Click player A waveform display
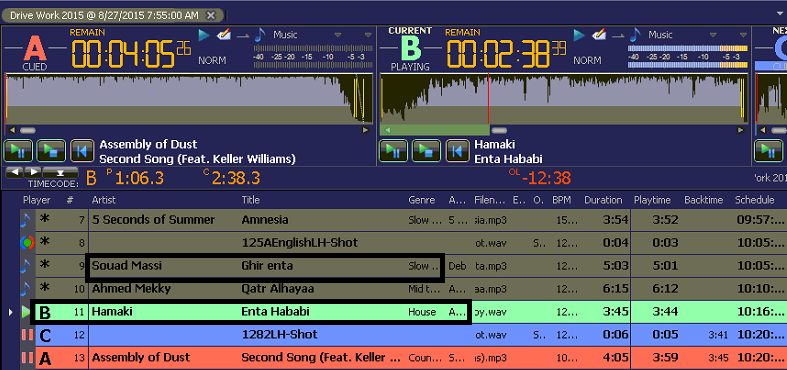This screenshot has height=370, width=787. 189,99
